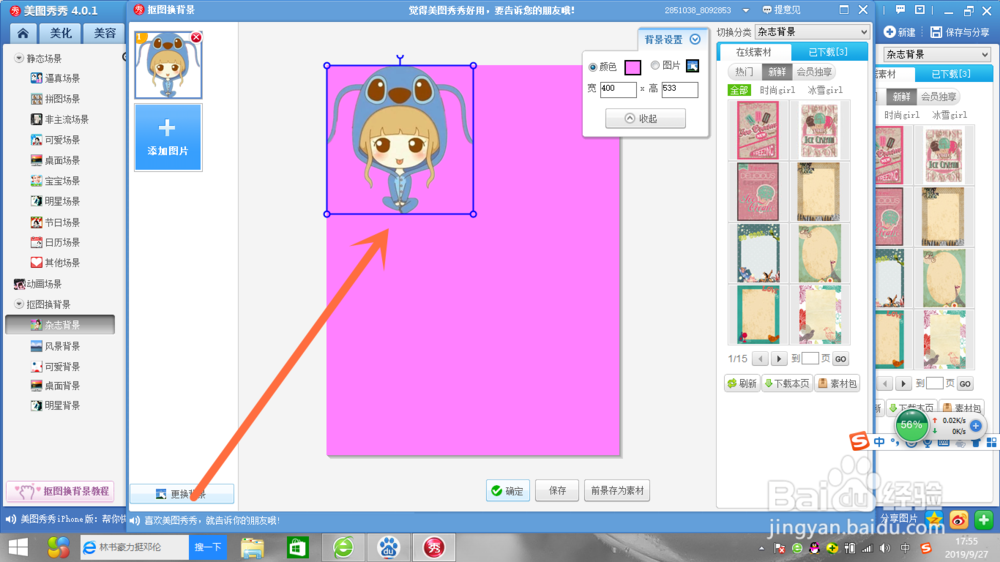Open 非主流场景 in the scene list
Screen dimensions: 1000x562
click(x=60, y=119)
